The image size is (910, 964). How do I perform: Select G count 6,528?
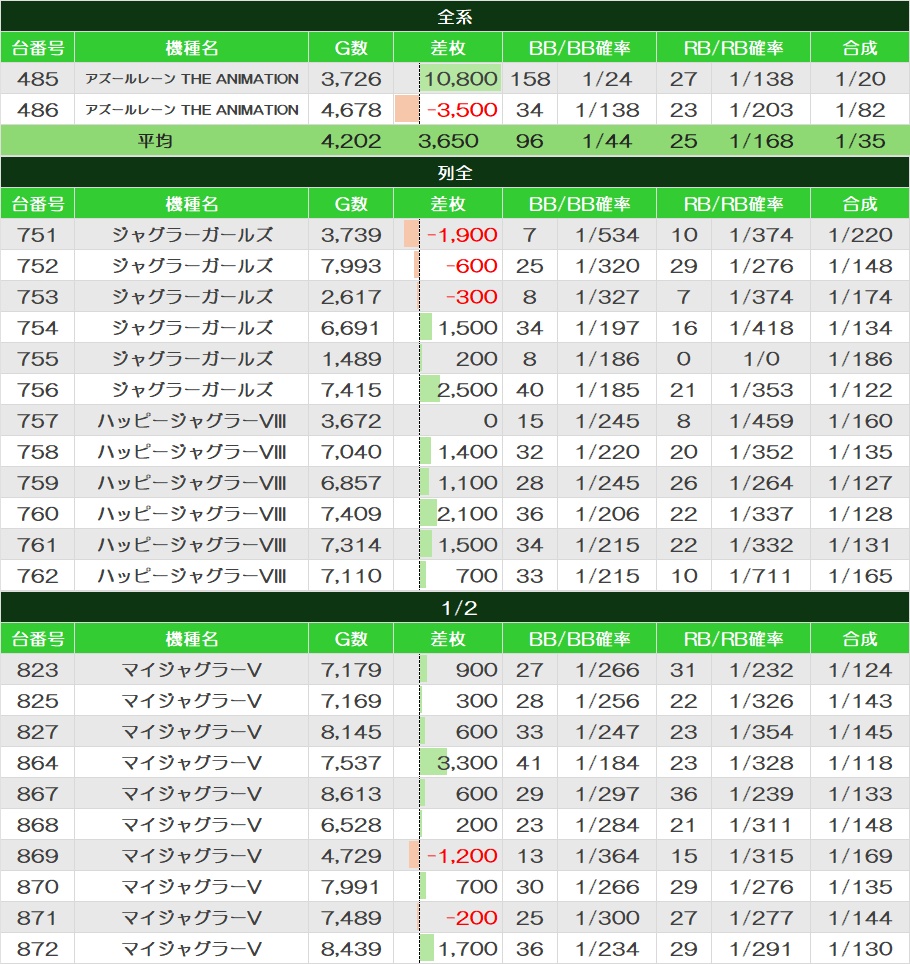point(351,824)
